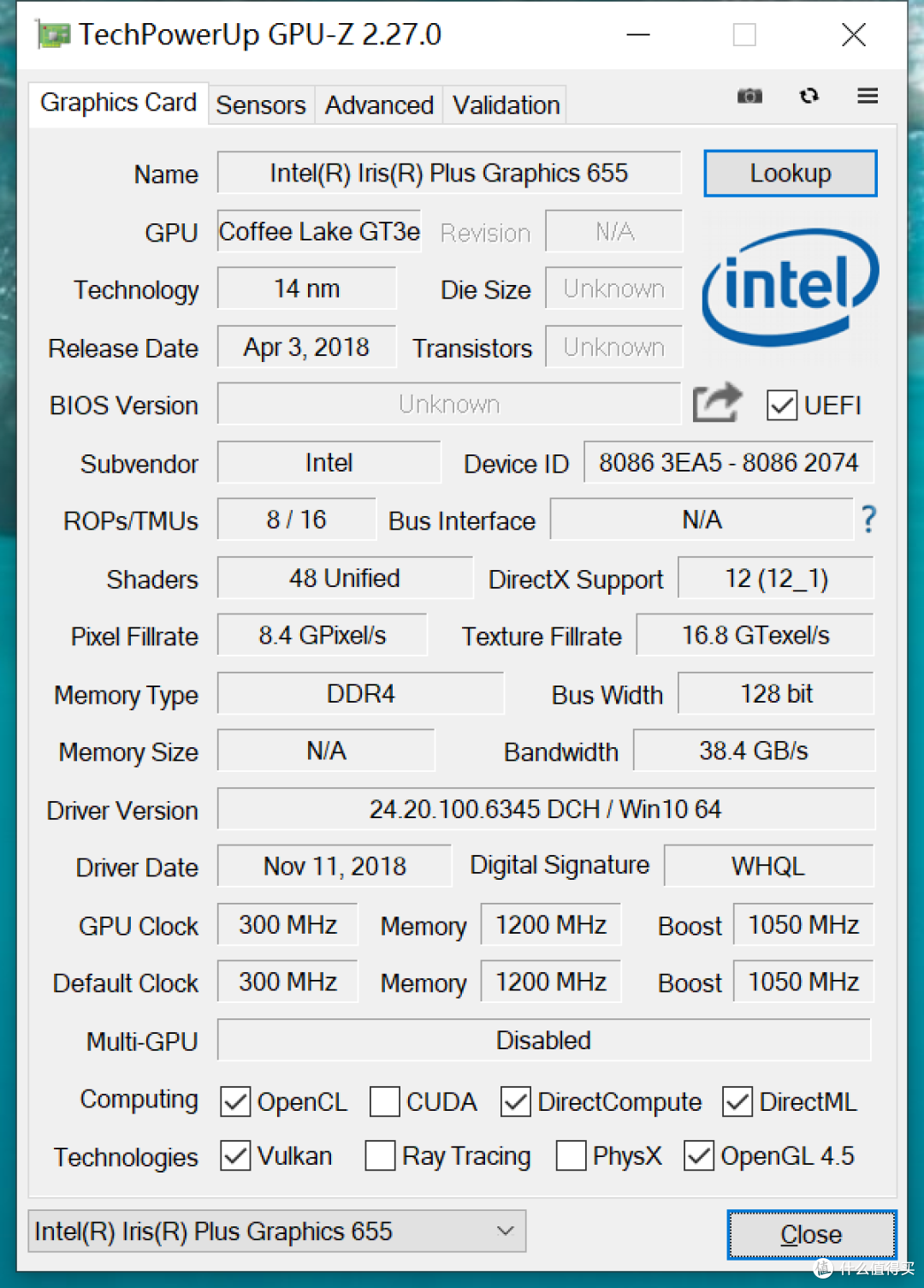This screenshot has height=1288, width=924.
Task: Click the Device ID field 8086 3EA5
Action: coord(728,462)
